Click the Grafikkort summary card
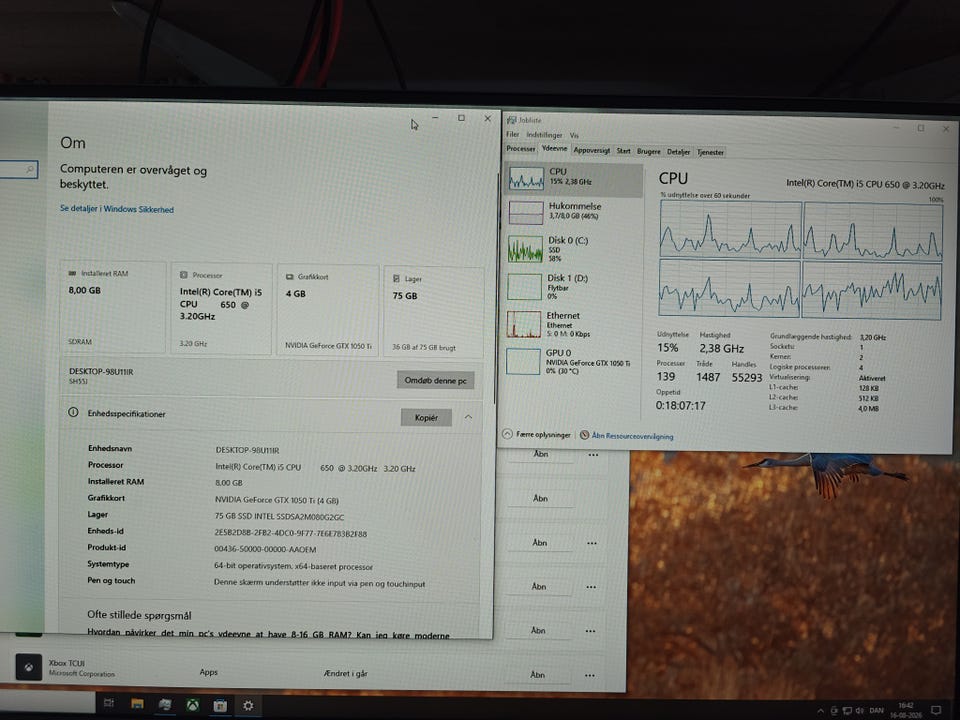 [328, 310]
